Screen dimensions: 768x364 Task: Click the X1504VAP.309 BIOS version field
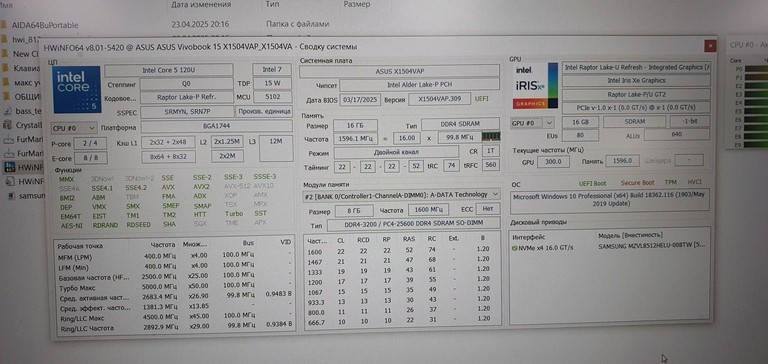pyautogui.click(x=439, y=99)
